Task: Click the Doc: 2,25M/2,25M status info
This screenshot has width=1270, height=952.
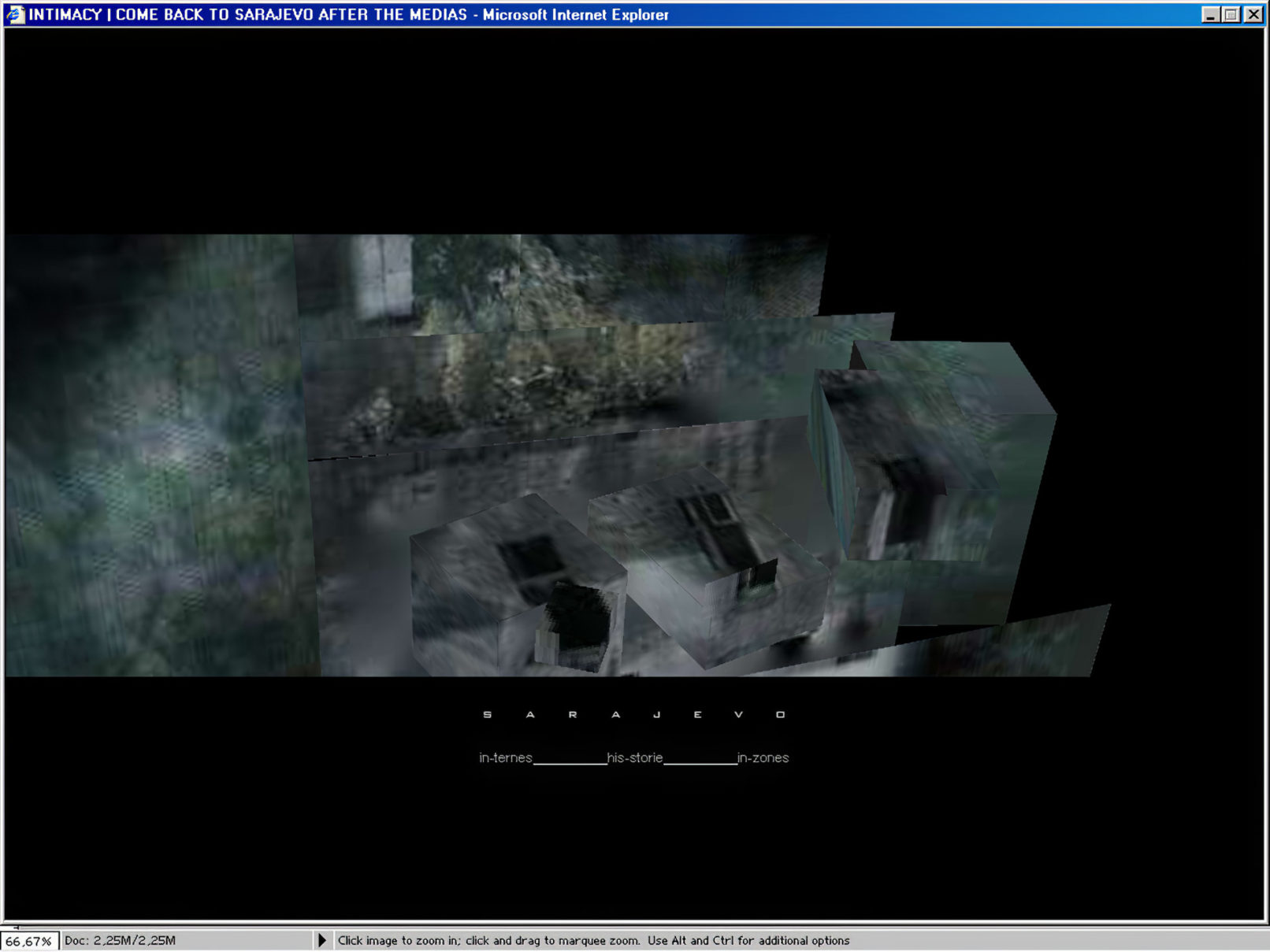Action: [120, 940]
